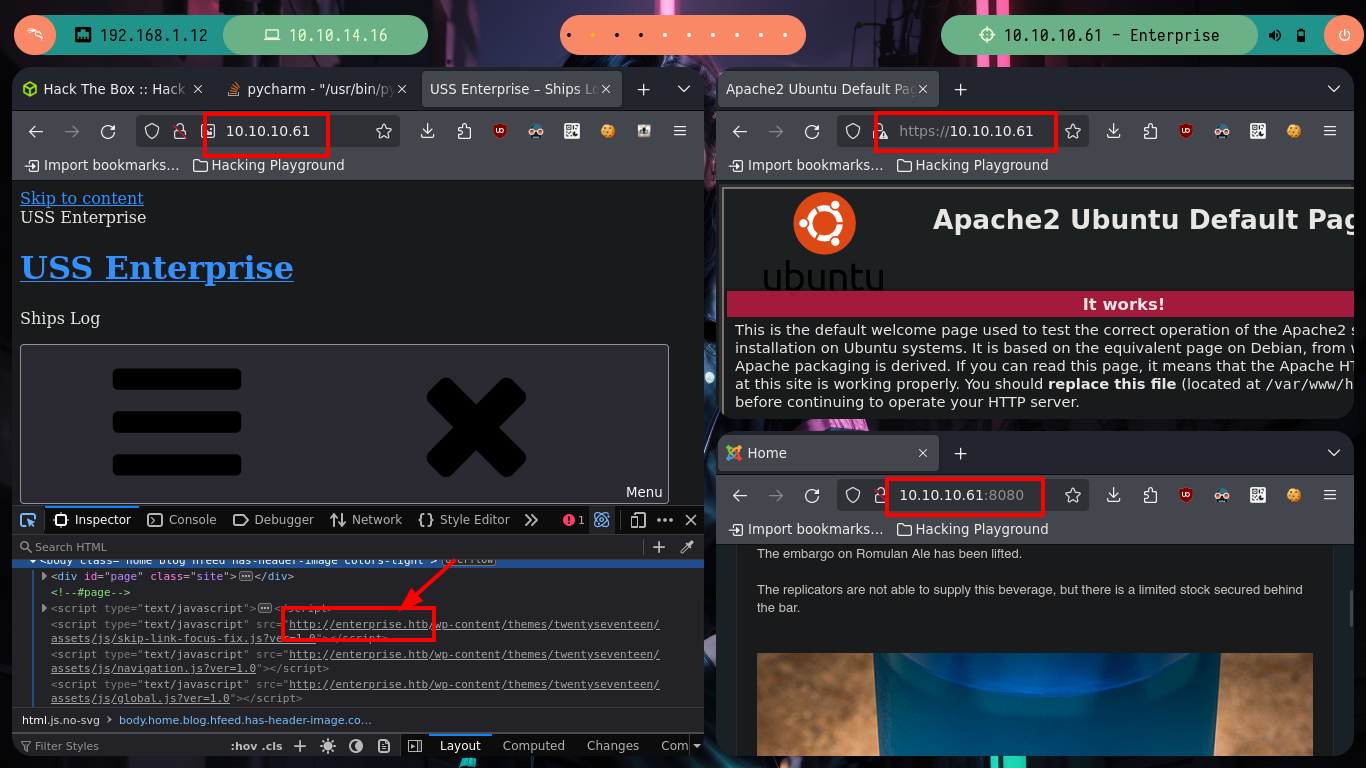Toggle the .cls class panel
This screenshot has height=768, width=1366.
pos(273,746)
